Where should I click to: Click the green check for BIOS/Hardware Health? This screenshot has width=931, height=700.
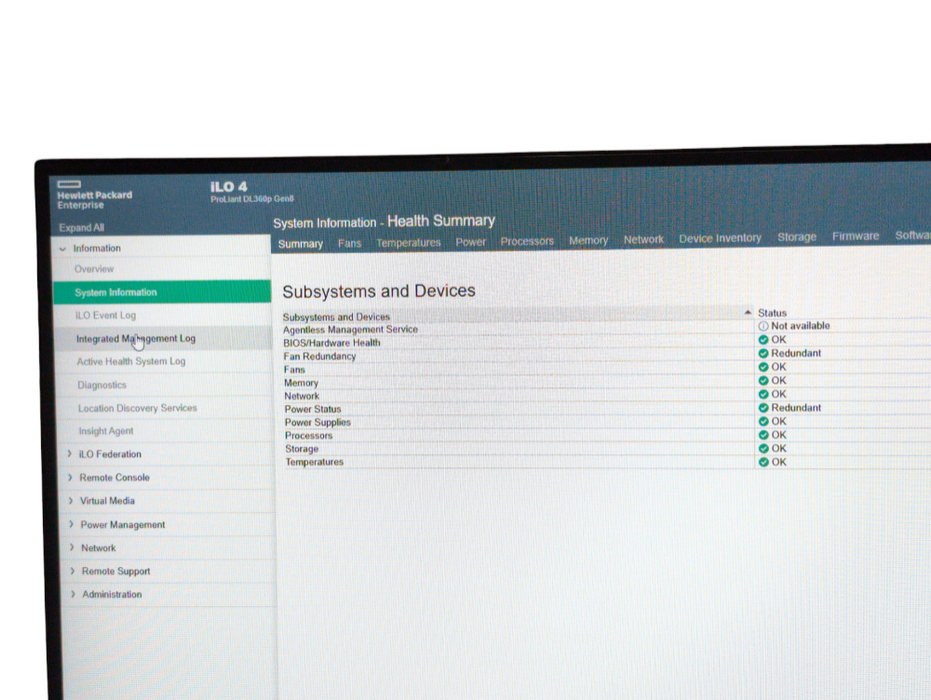(x=764, y=340)
